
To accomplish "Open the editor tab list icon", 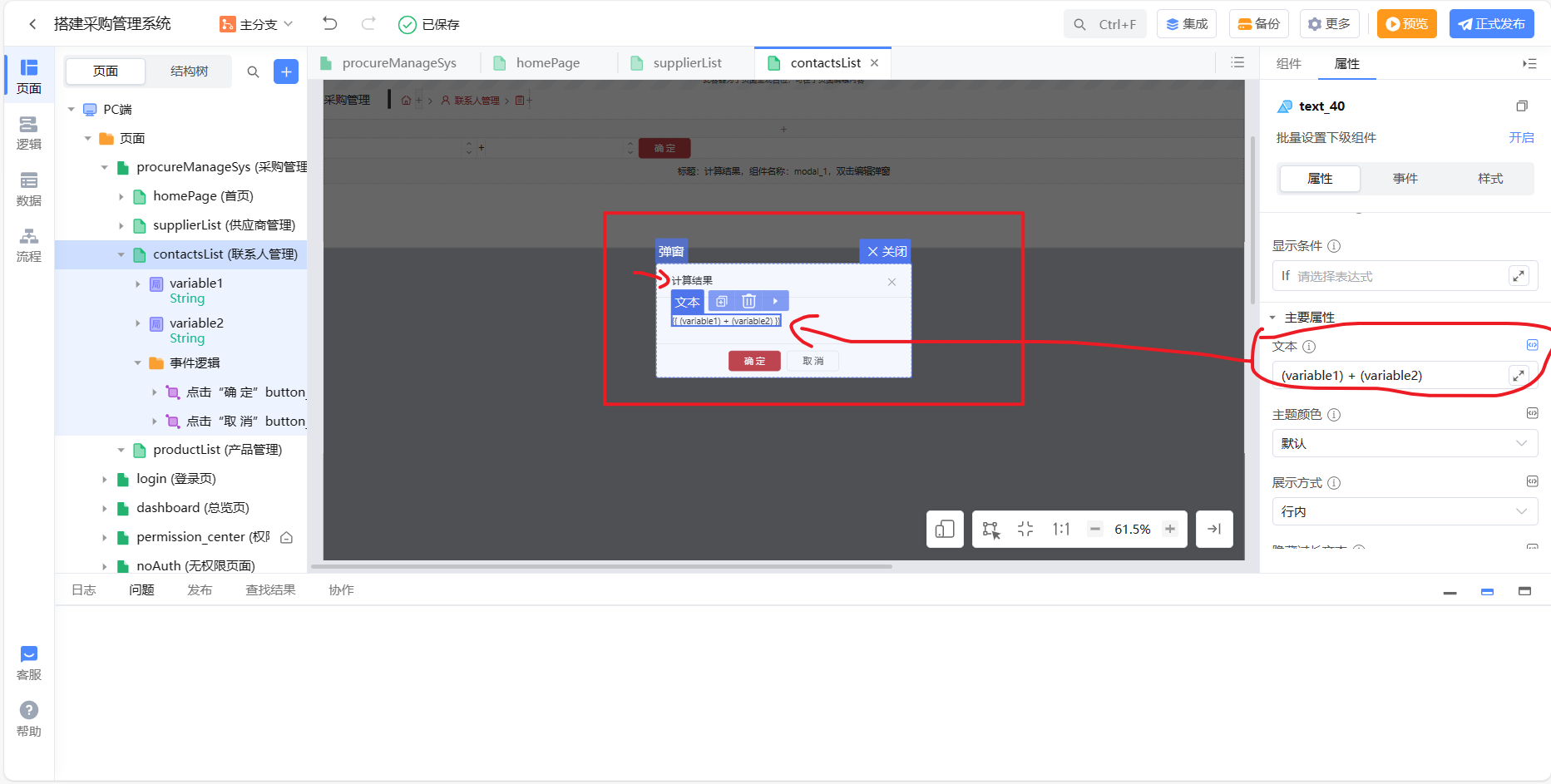I will tap(1237, 62).
